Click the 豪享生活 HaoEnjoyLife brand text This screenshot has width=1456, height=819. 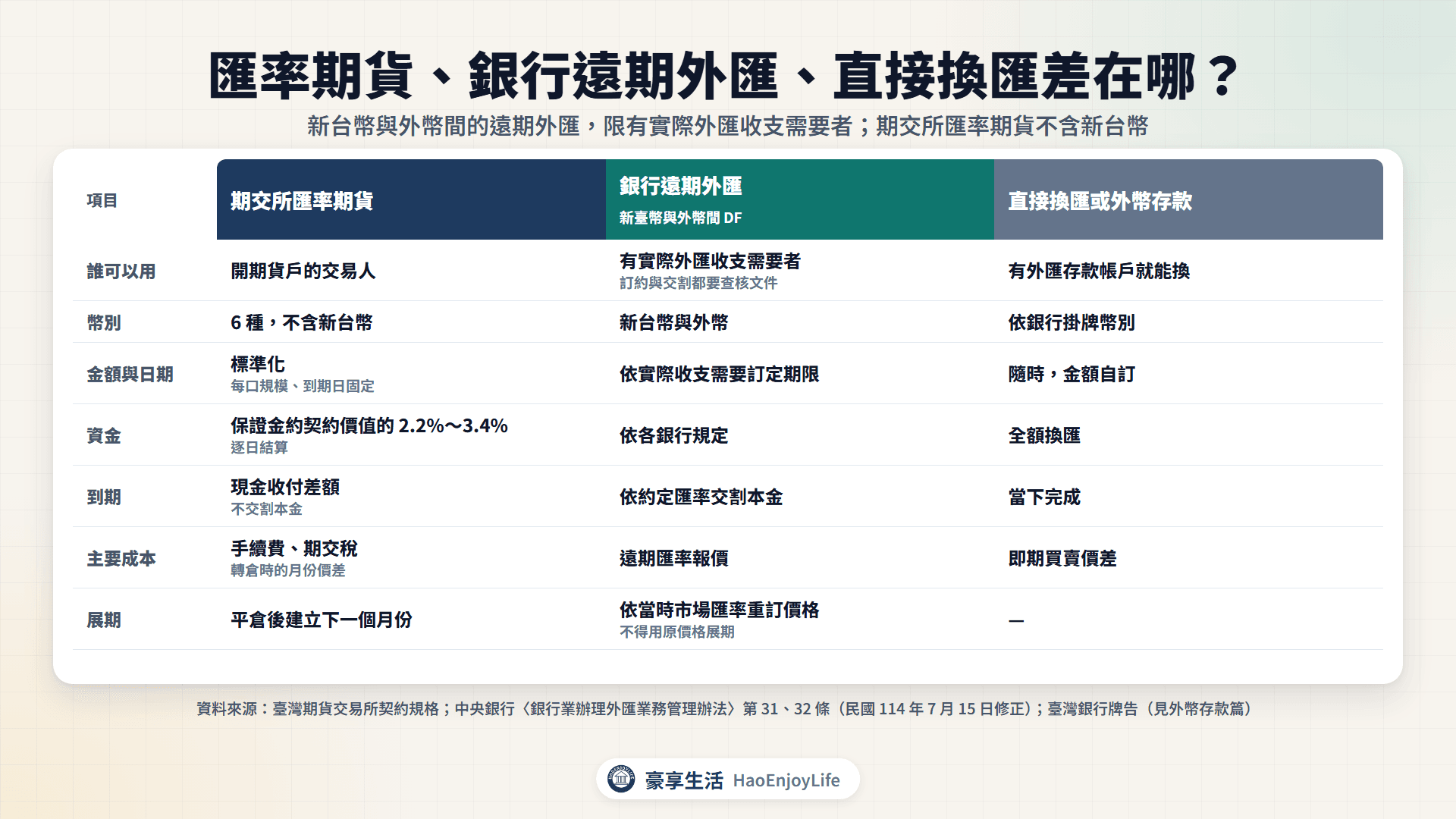(x=742, y=780)
